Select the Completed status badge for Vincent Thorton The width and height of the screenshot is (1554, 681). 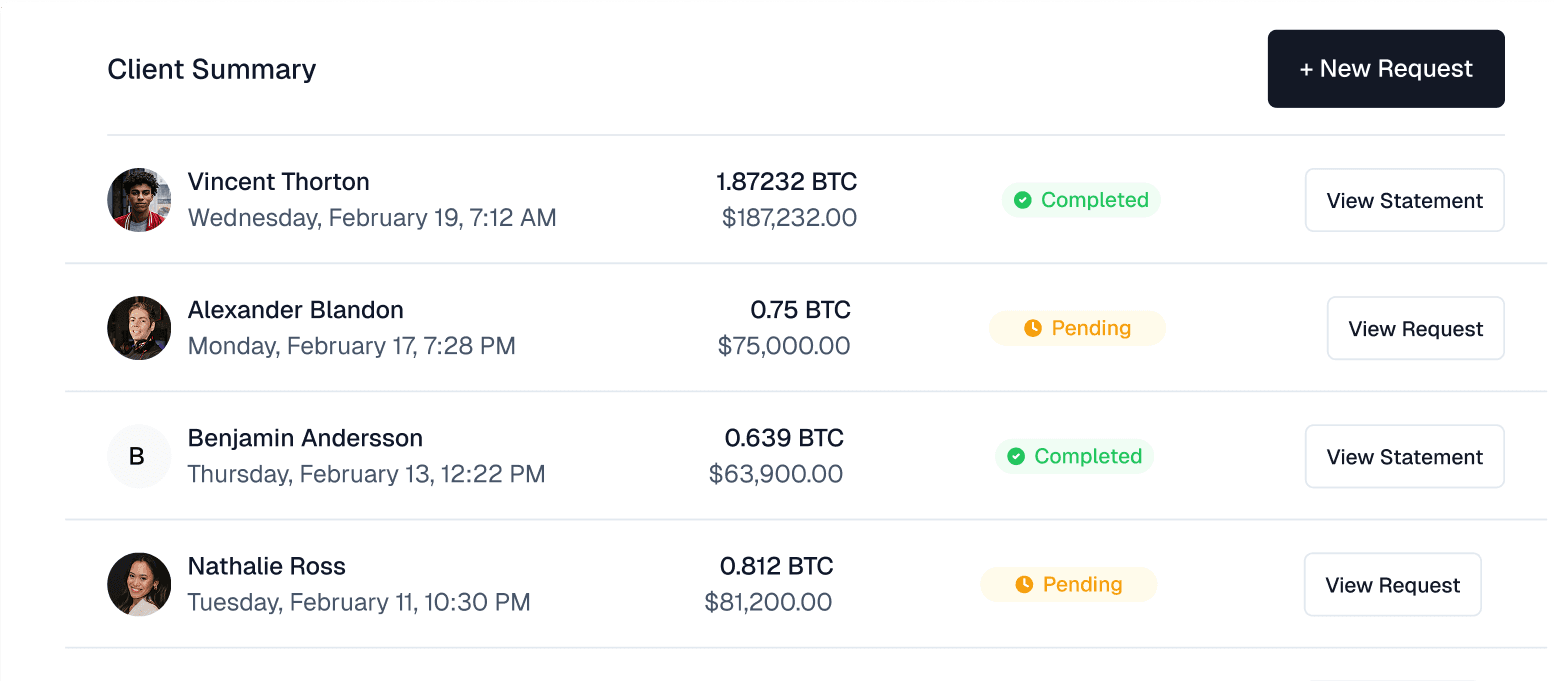[1081, 200]
